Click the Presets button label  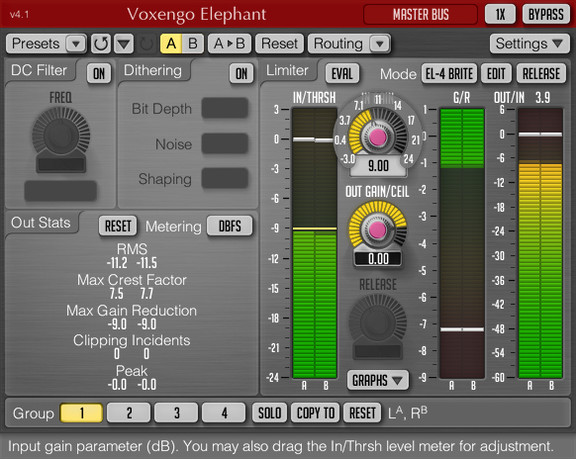point(36,44)
